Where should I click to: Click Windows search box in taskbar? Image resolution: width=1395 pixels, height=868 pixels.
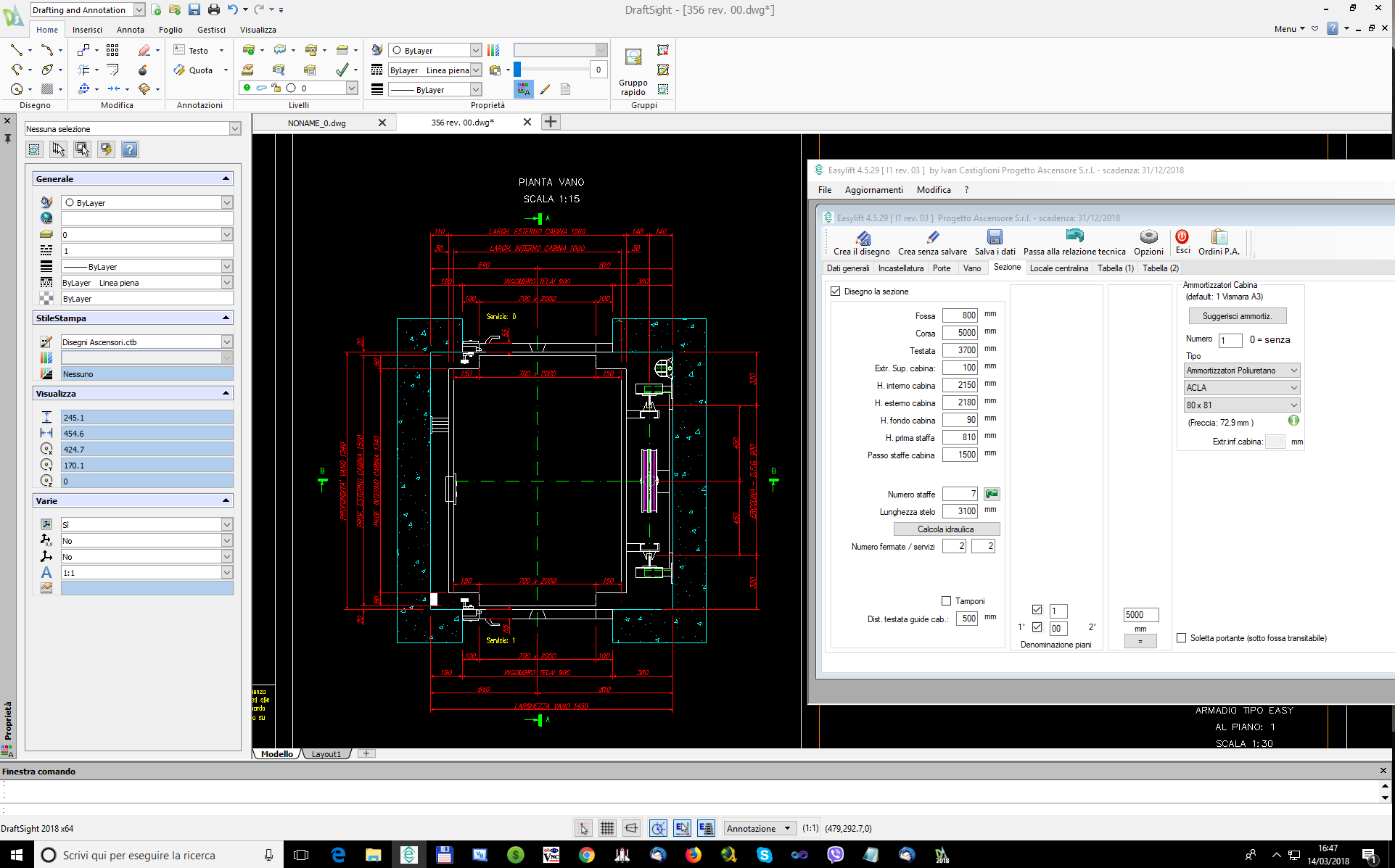click(158, 855)
